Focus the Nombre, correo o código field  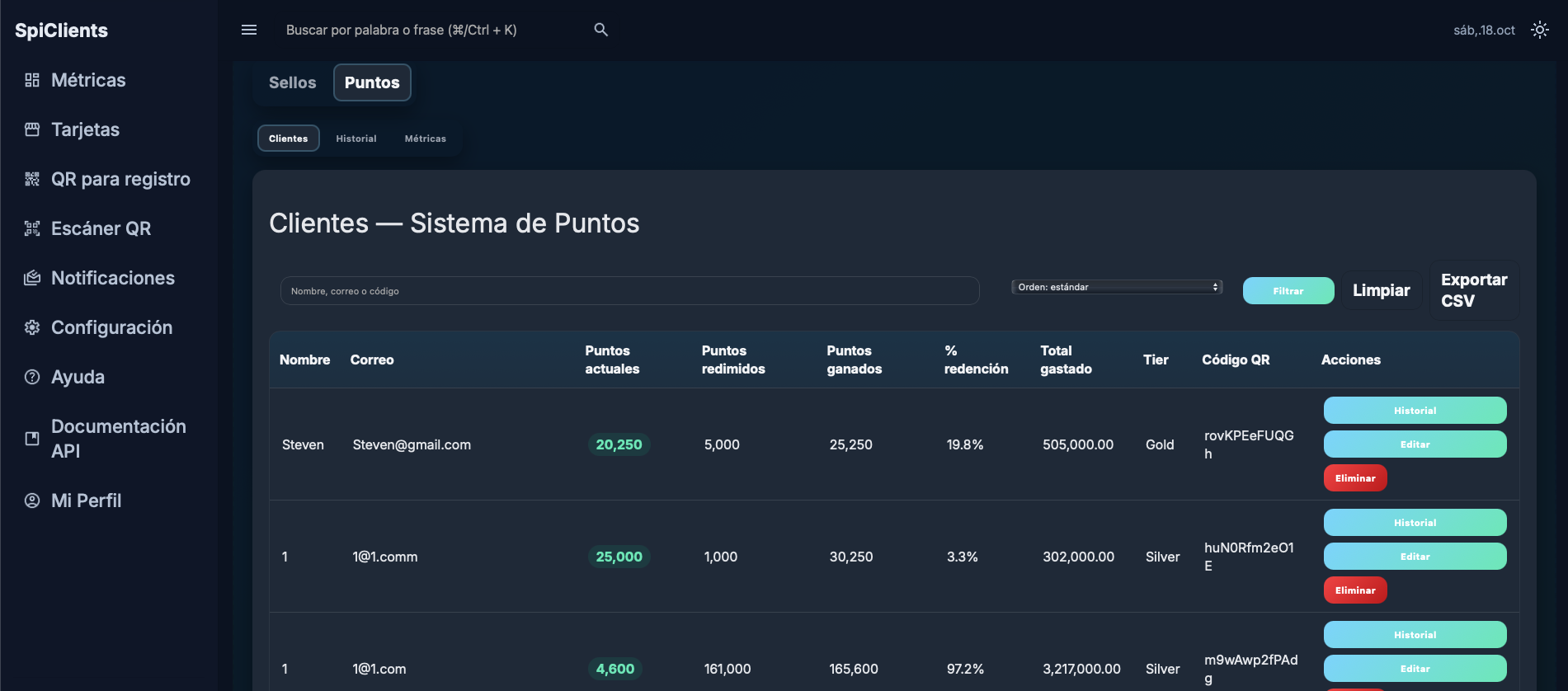coord(630,291)
